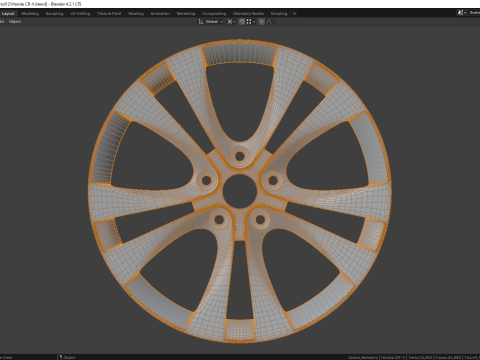Open the Modeling workspace tab

pos(30,14)
